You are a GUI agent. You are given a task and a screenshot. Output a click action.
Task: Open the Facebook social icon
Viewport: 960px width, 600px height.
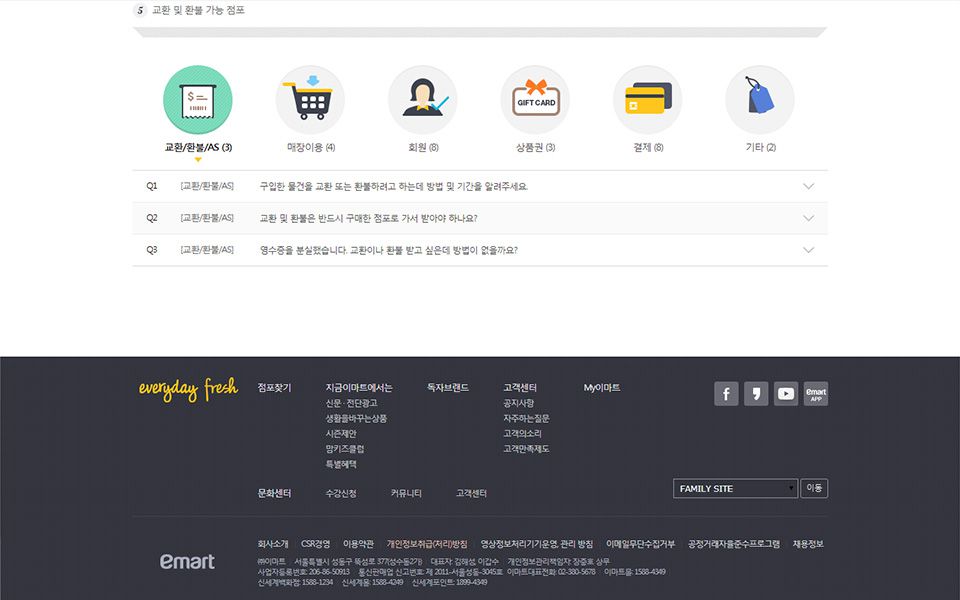pyautogui.click(x=726, y=394)
